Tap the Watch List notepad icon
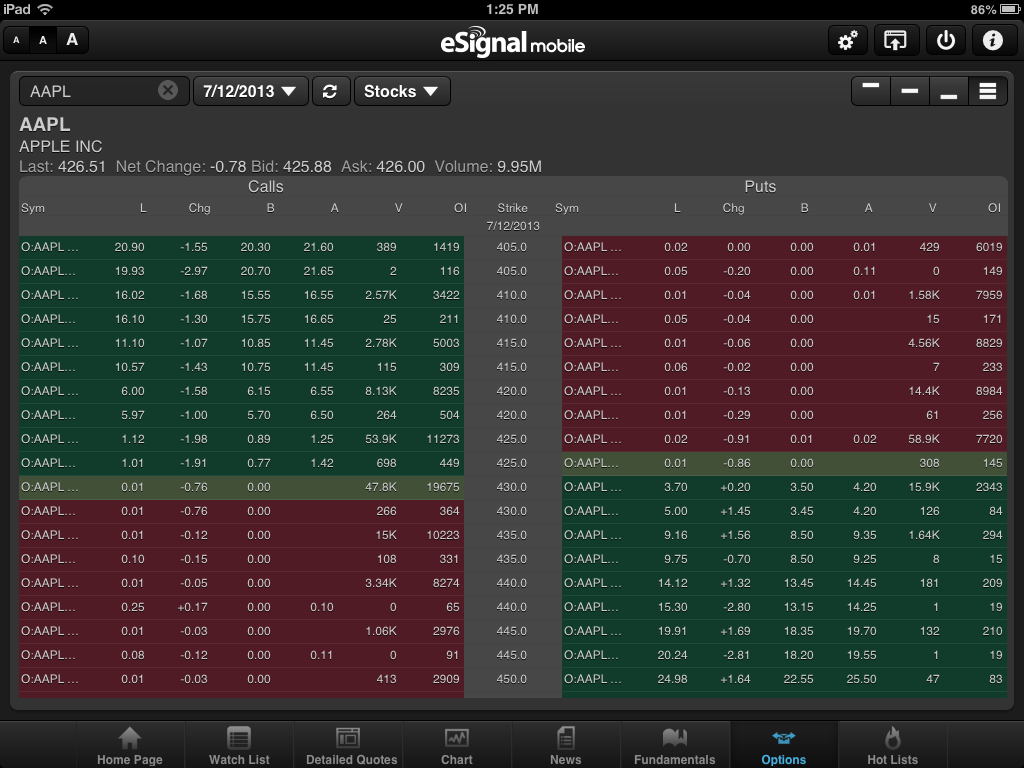The image size is (1024, 768). pyautogui.click(x=239, y=744)
